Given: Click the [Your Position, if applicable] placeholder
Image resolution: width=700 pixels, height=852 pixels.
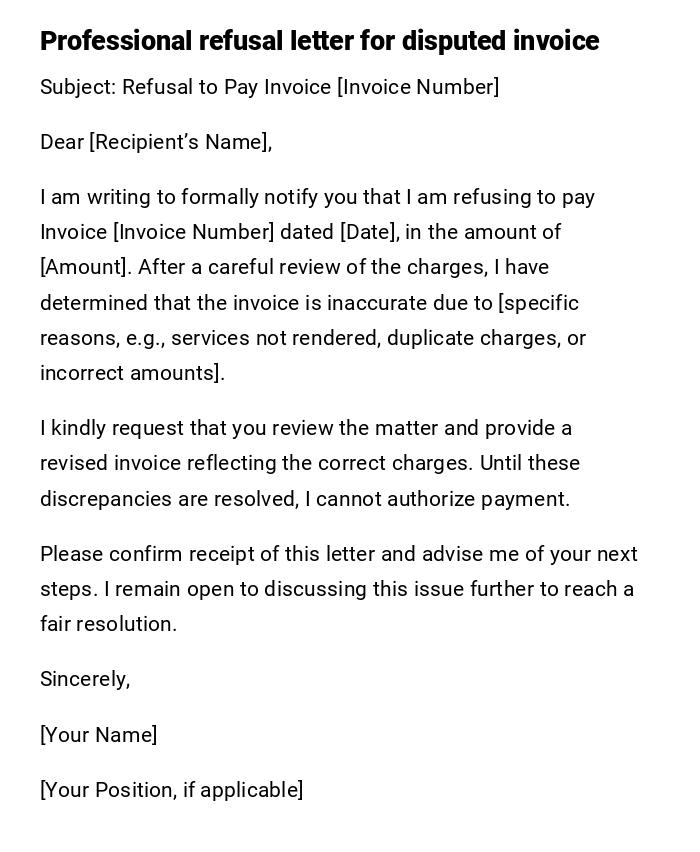Looking at the screenshot, I should (172, 790).
